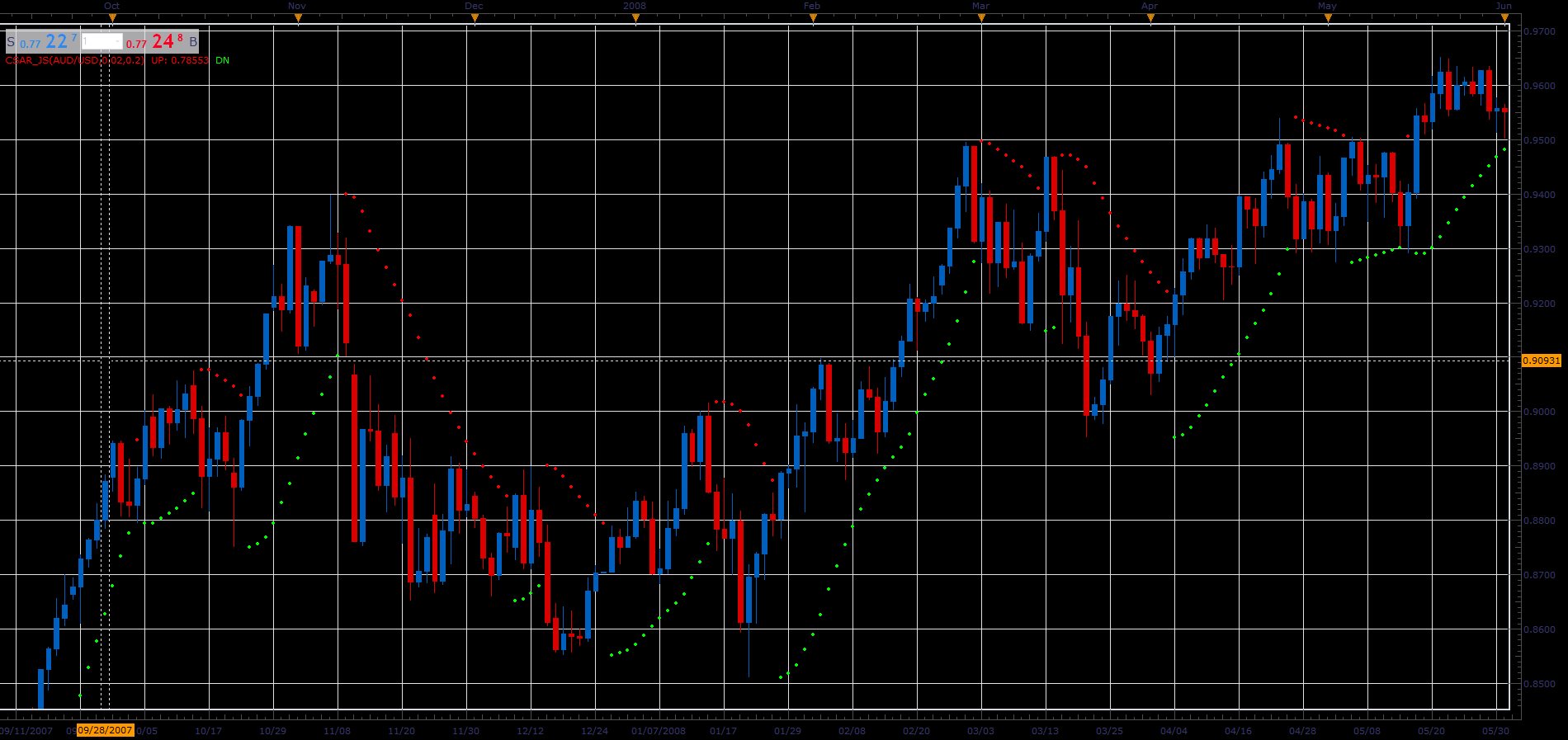Click the 12/12 date on the time axis
This screenshot has height=740, width=1568.
coord(530,731)
